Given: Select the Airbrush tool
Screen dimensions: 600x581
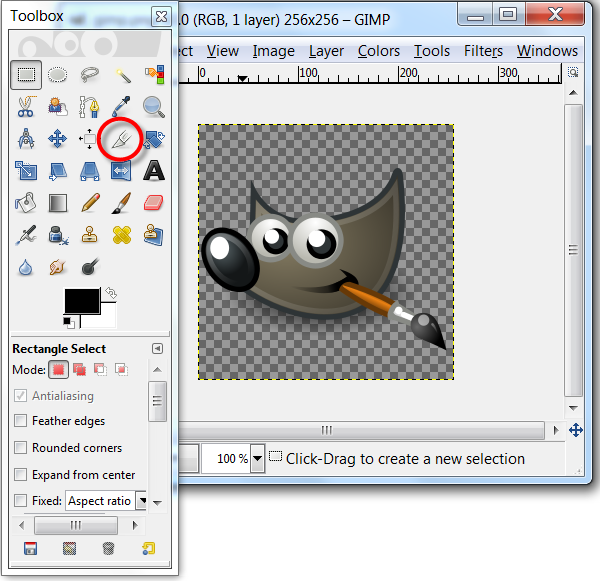Looking at the screenshot, I should tap(26, 235).
